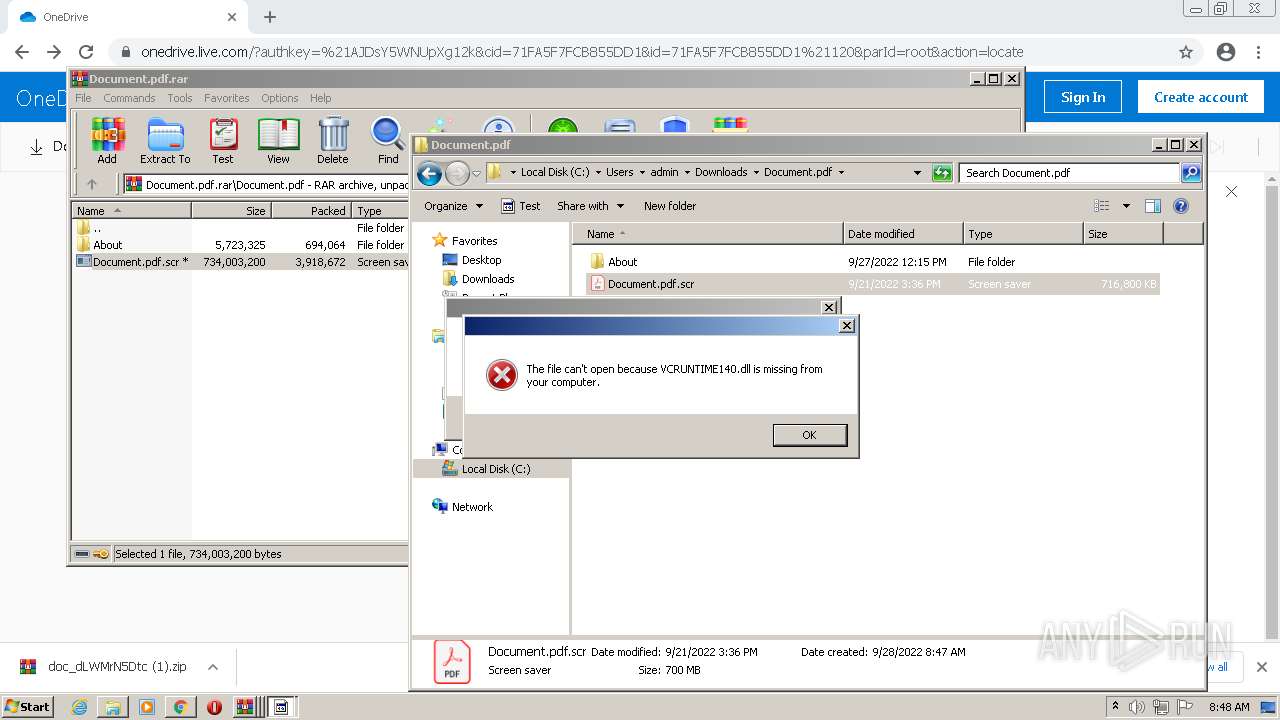Click the Windows Start button
Image resolution: width=1280 pixels, height=720 pixels.
pos(28,707)
